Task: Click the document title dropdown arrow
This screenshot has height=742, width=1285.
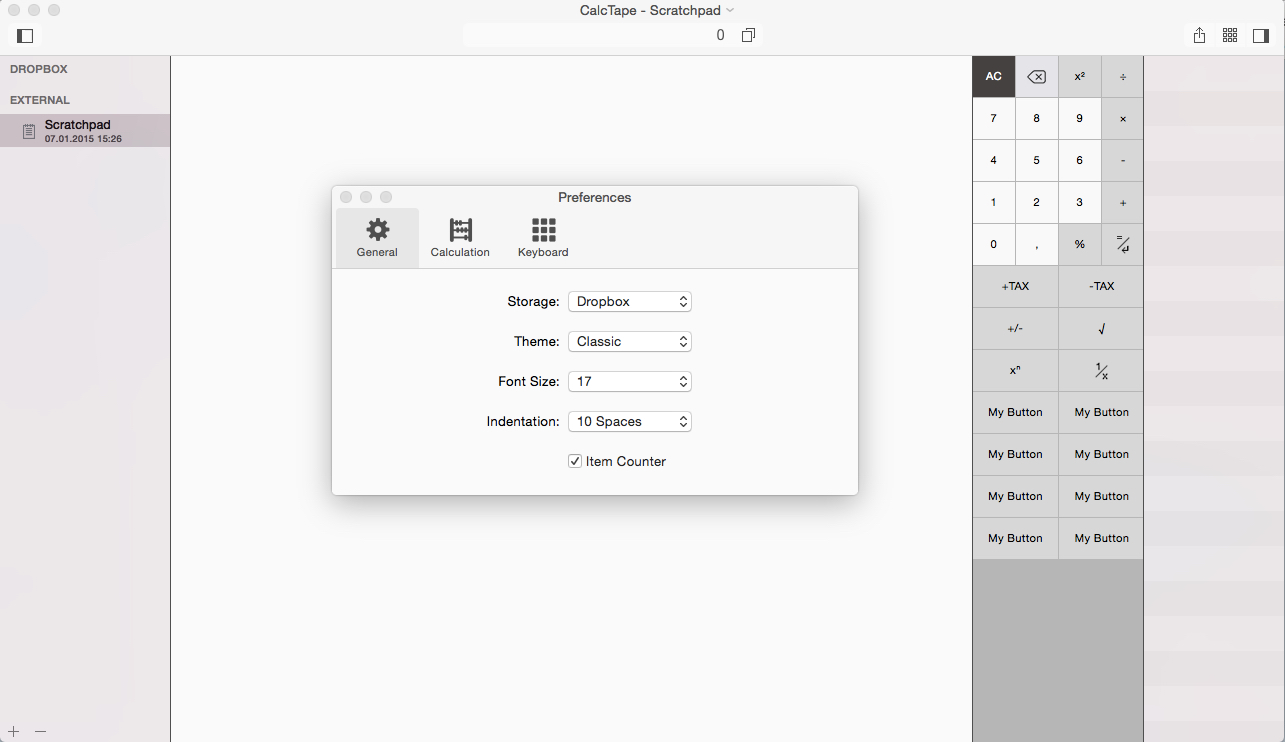Action: click(x=730, y=10)
